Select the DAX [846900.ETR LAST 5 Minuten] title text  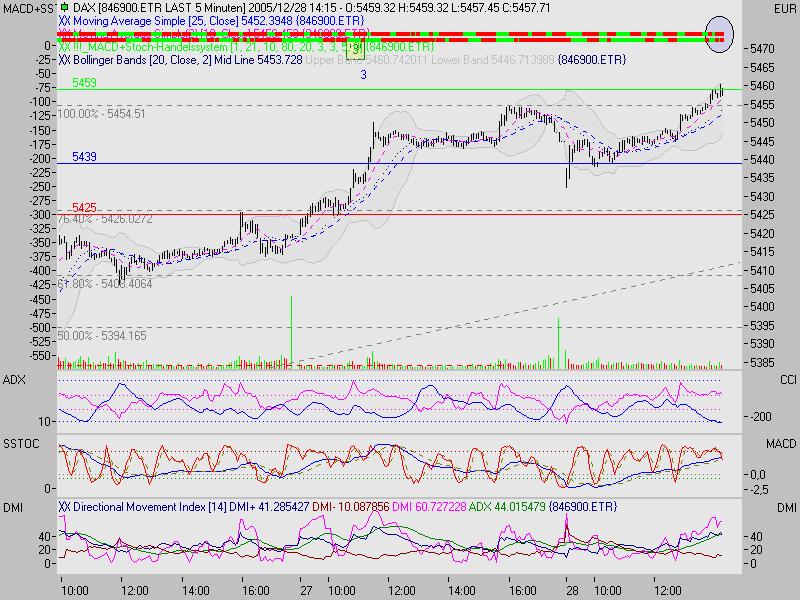(x=159, y=8)
